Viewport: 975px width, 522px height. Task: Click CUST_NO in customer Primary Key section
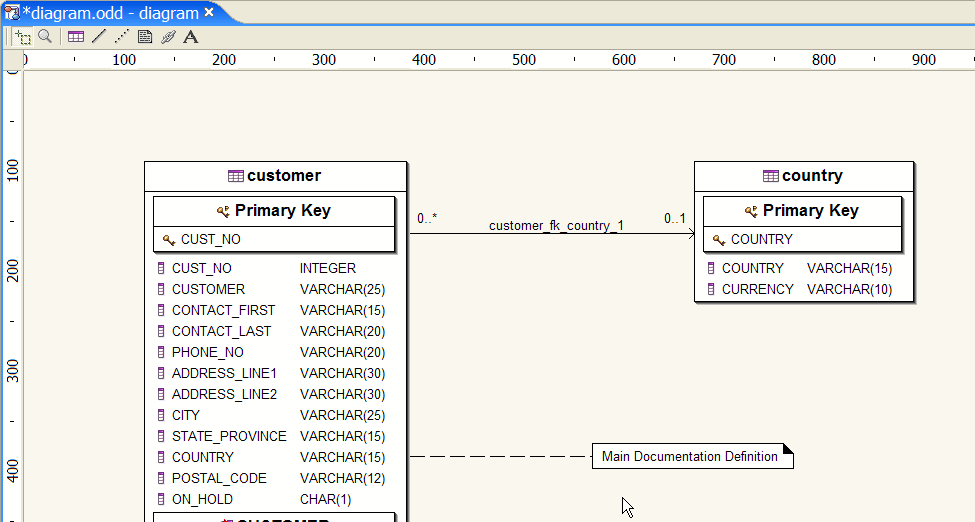pyautogui.click(x=210, y=240)
